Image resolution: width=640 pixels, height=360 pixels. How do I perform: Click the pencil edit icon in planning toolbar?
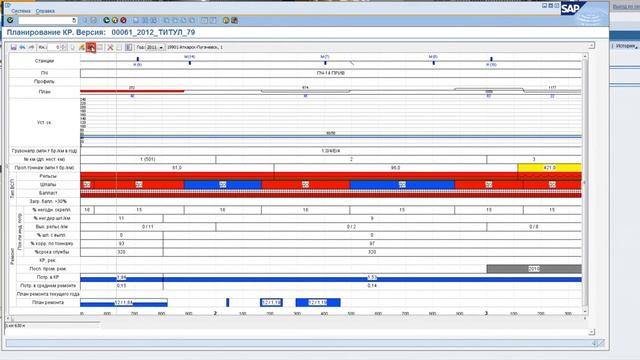point(82,47)
